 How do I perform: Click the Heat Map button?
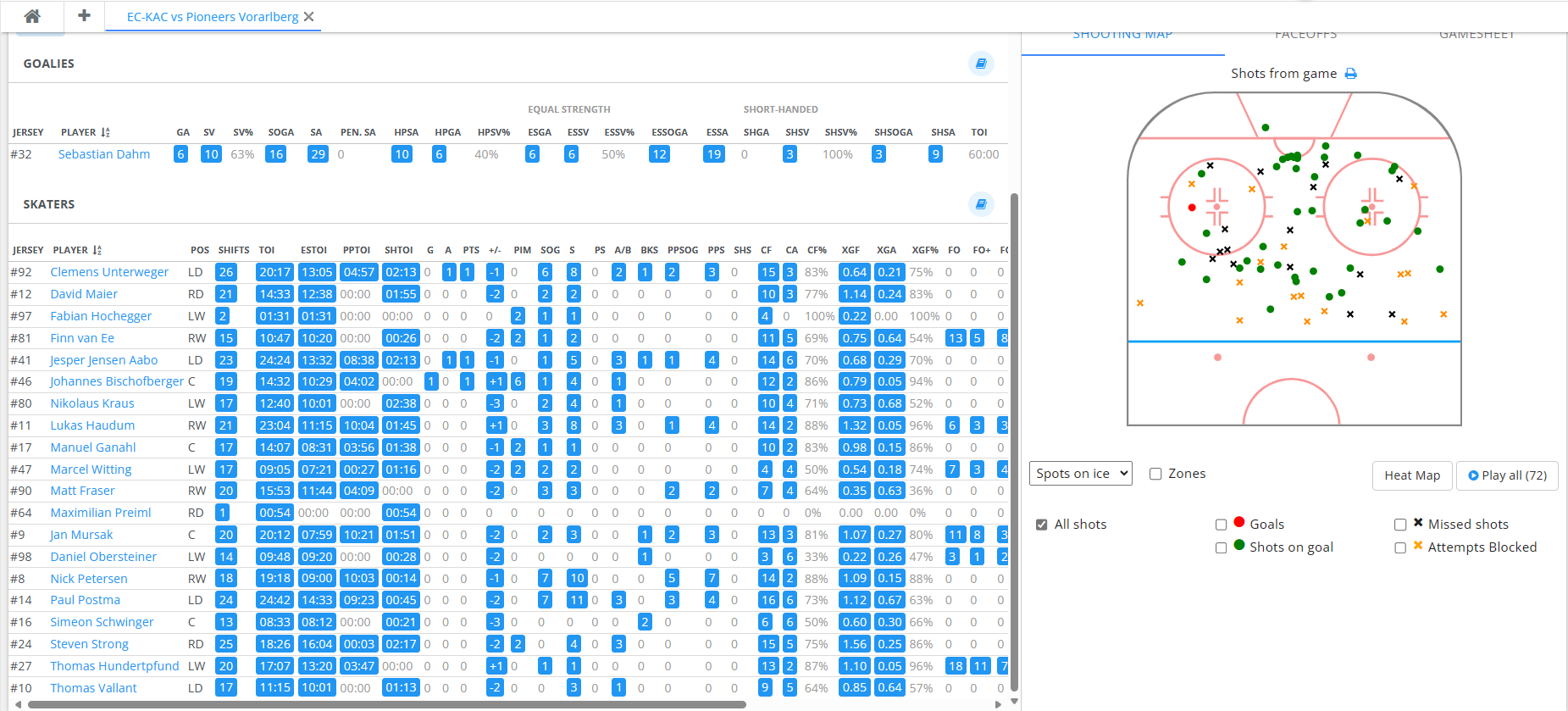tap(1411, 475)
